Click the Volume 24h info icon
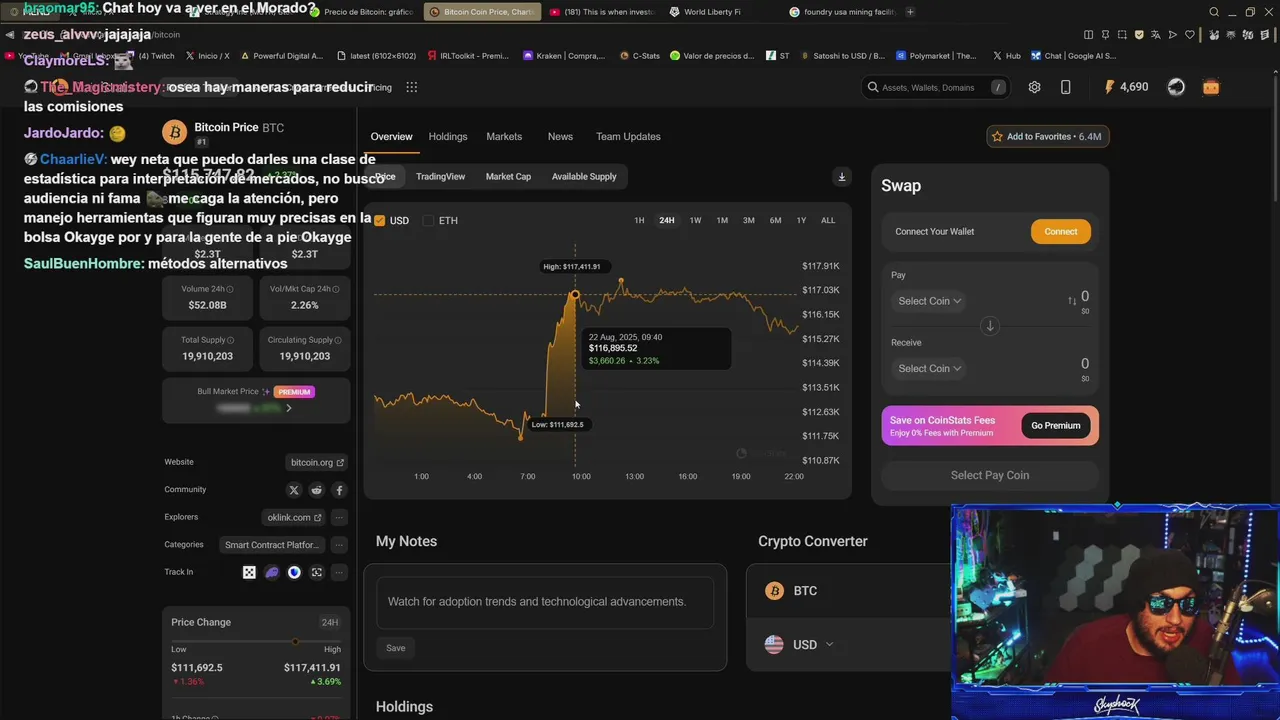Screen dimensions: 1280x720 click(x=230, y=289)
